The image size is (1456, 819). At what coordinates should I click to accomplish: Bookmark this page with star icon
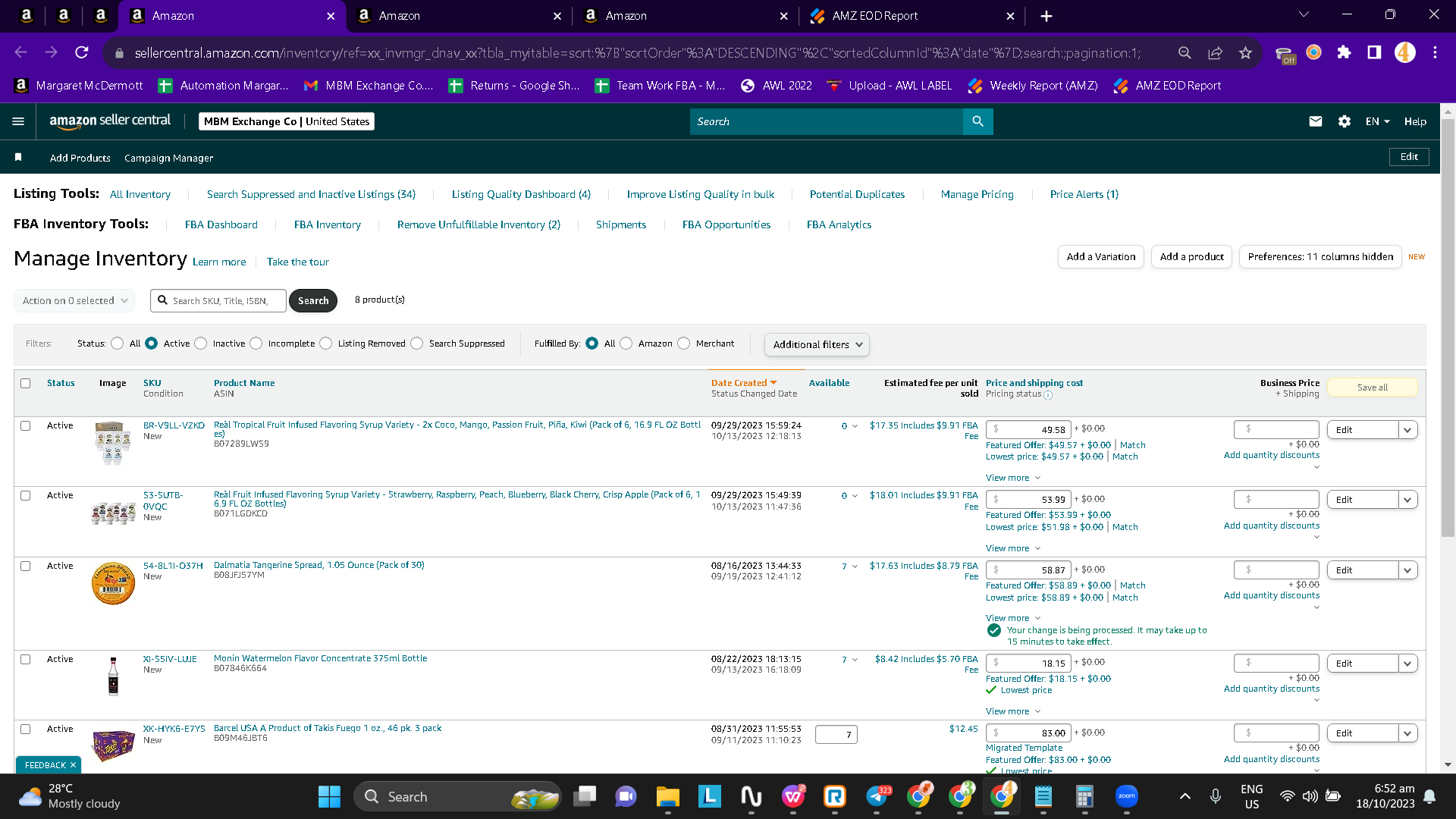[1245, 52]
